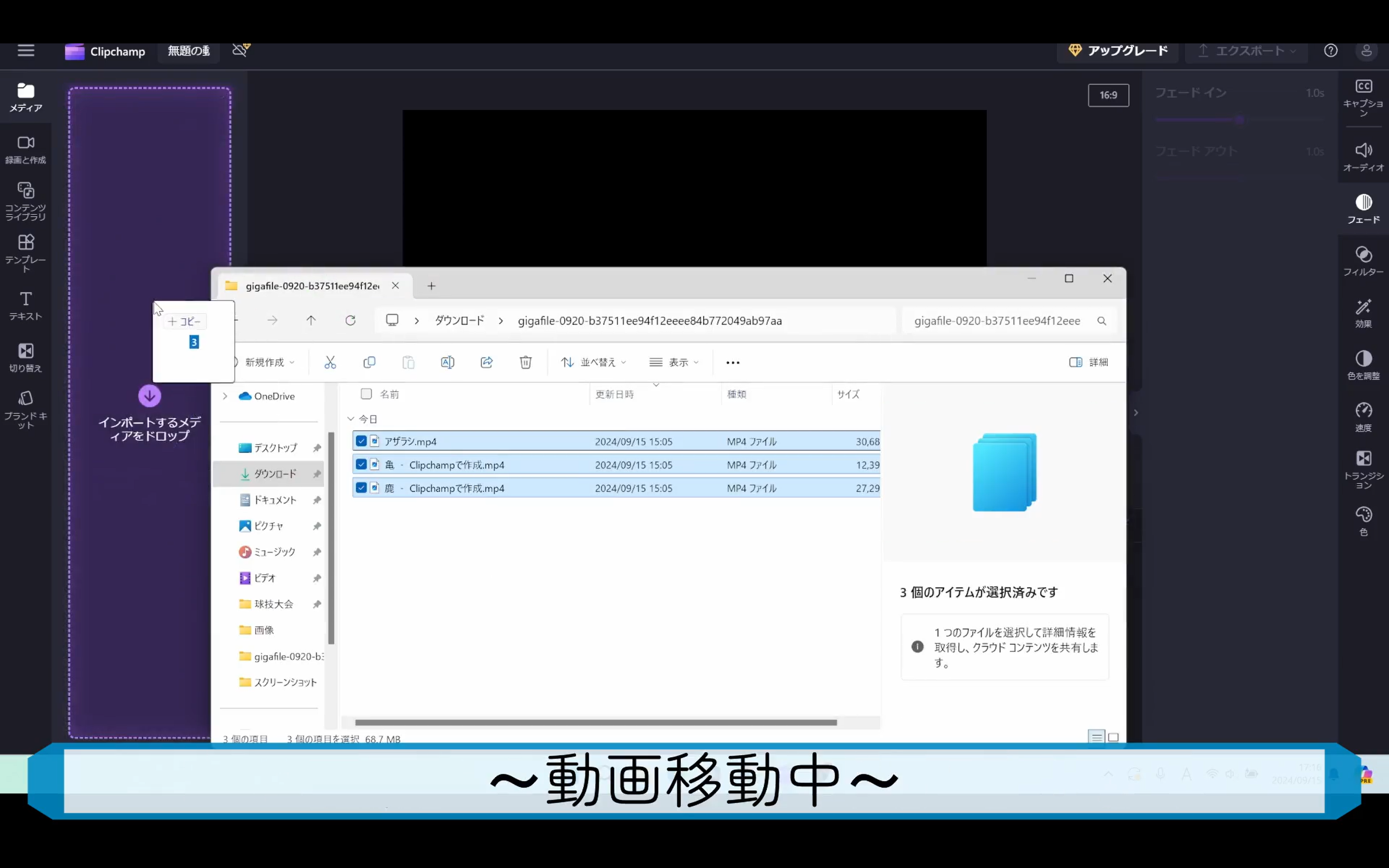Click the 16:9 aspect ratio button
1389x868 pixels.
tap(1108, 95)
